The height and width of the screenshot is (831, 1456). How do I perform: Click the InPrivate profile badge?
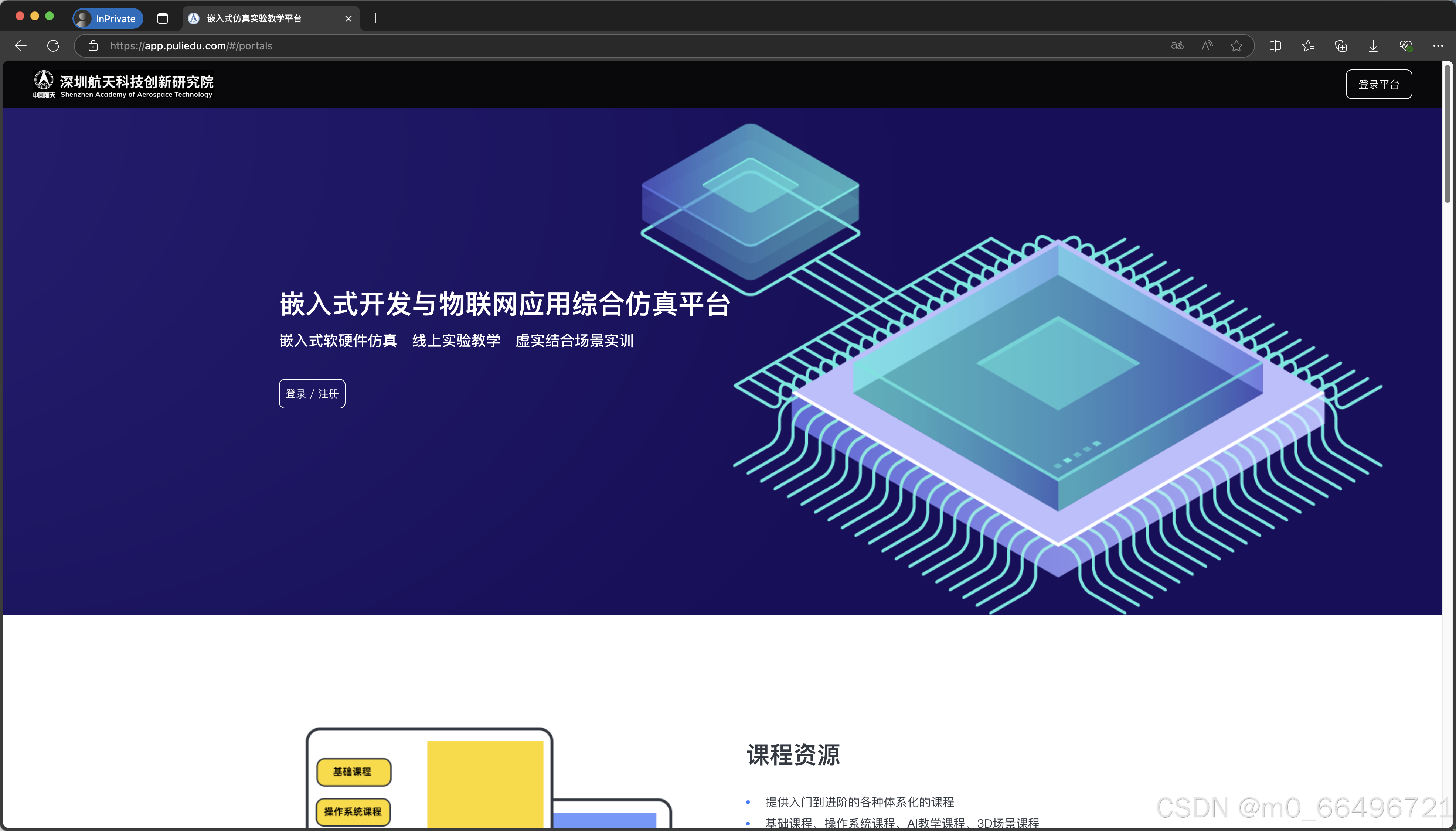coord(107,18)
